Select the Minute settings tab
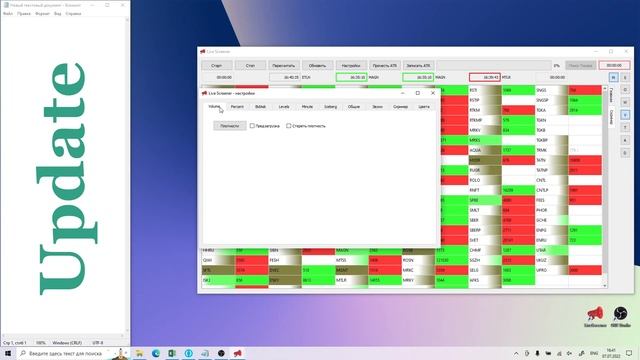Screen dimensions: 640x360 pos(307,107)
